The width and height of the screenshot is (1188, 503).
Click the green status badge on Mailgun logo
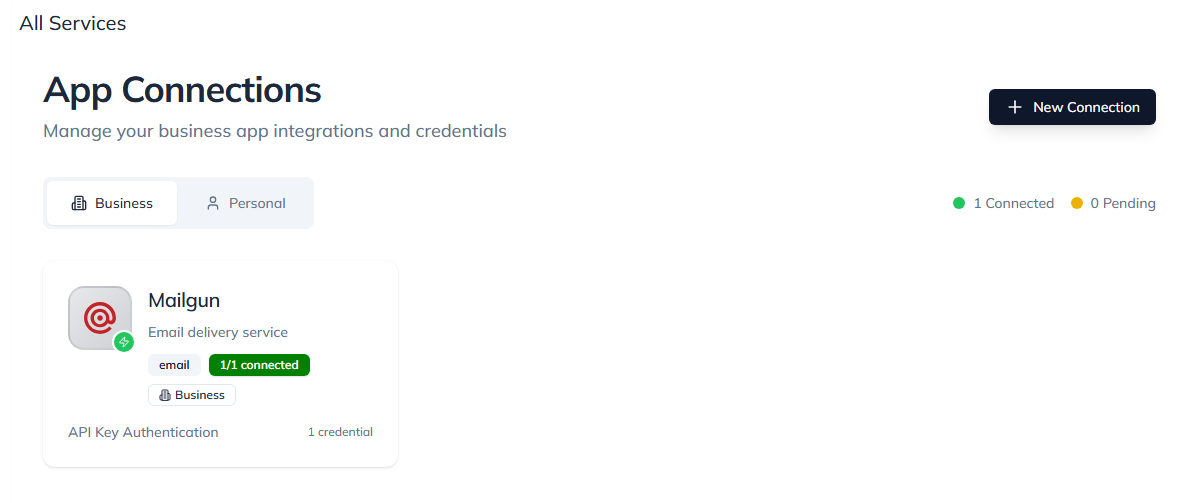tap(124, 342)
